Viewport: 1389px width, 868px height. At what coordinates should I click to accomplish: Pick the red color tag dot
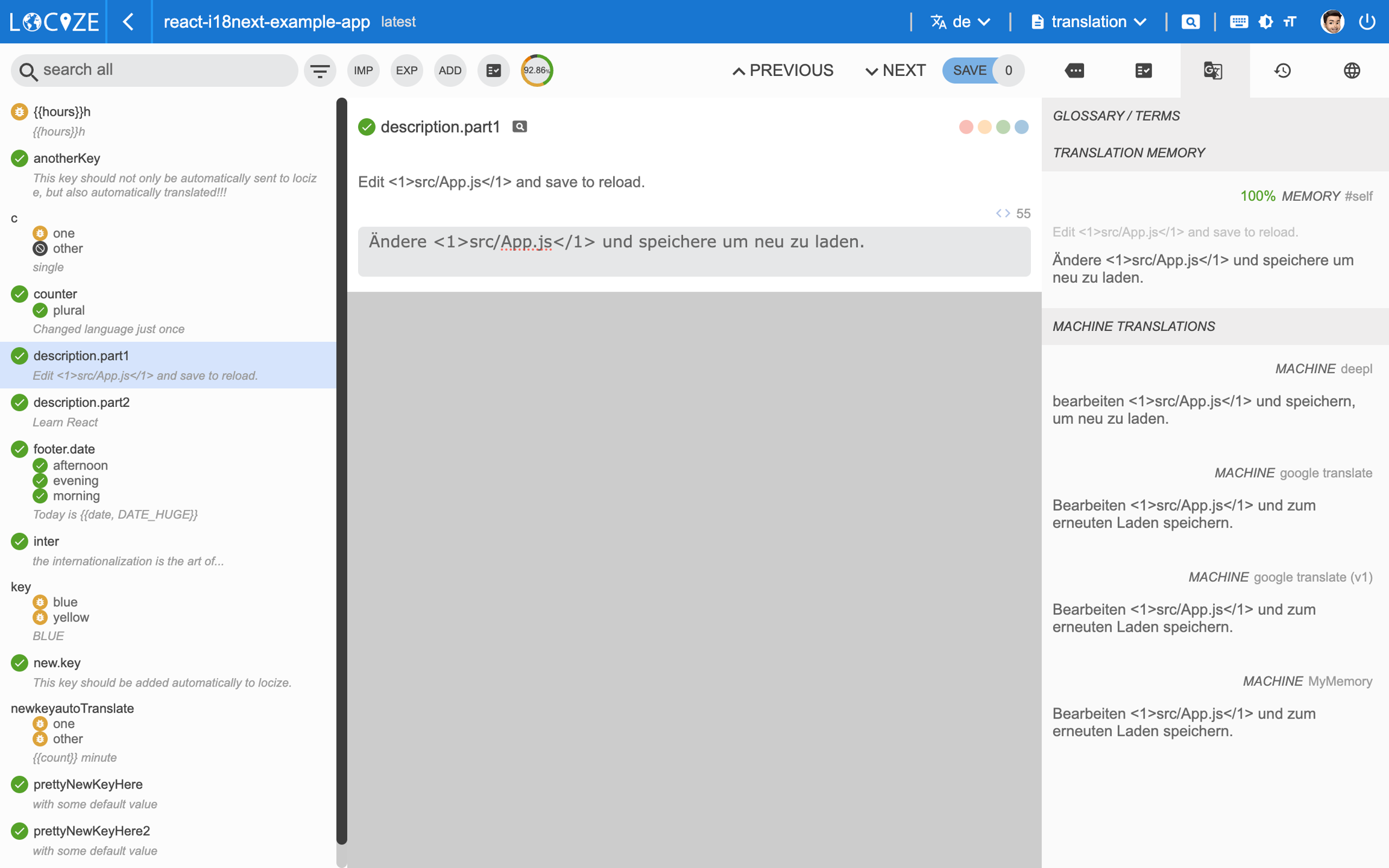(x=966, y=127)
